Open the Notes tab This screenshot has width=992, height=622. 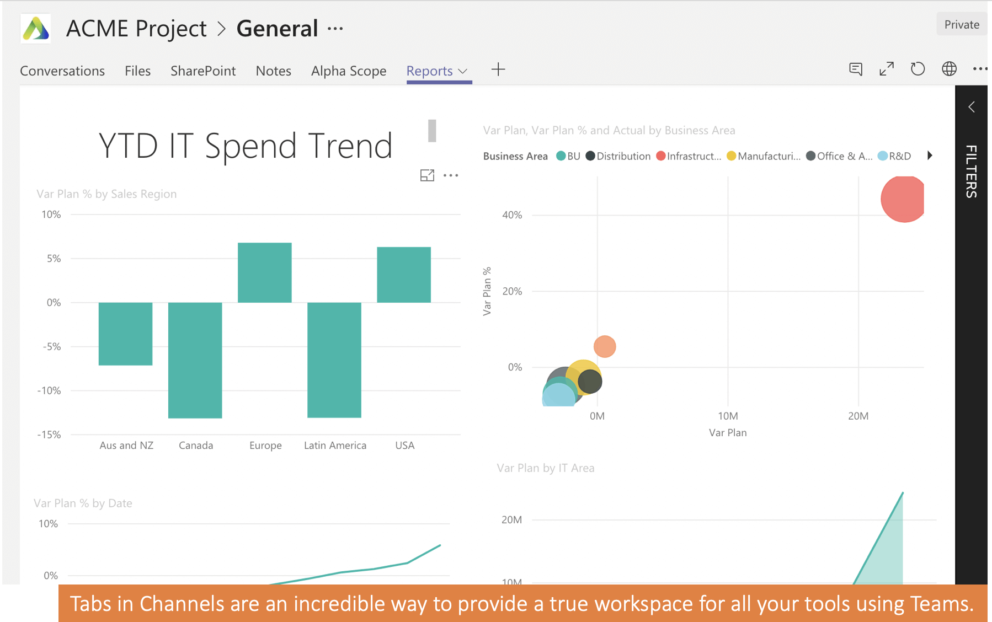pyautogui.click(x=273, y=71)
